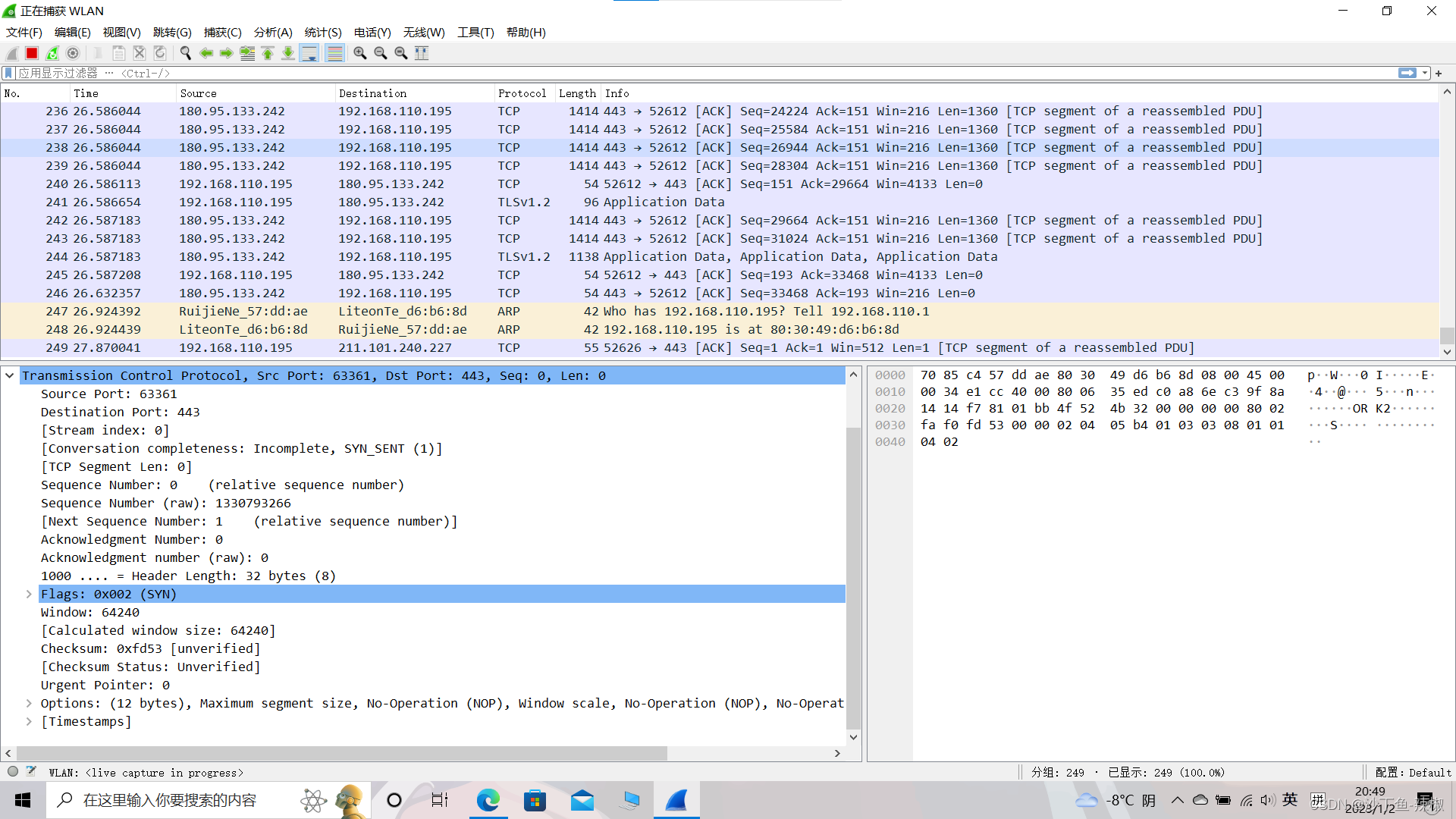
Task: Select packet 247 ARP Who has row
Action: pyautogui.click(x=719, y=311)
